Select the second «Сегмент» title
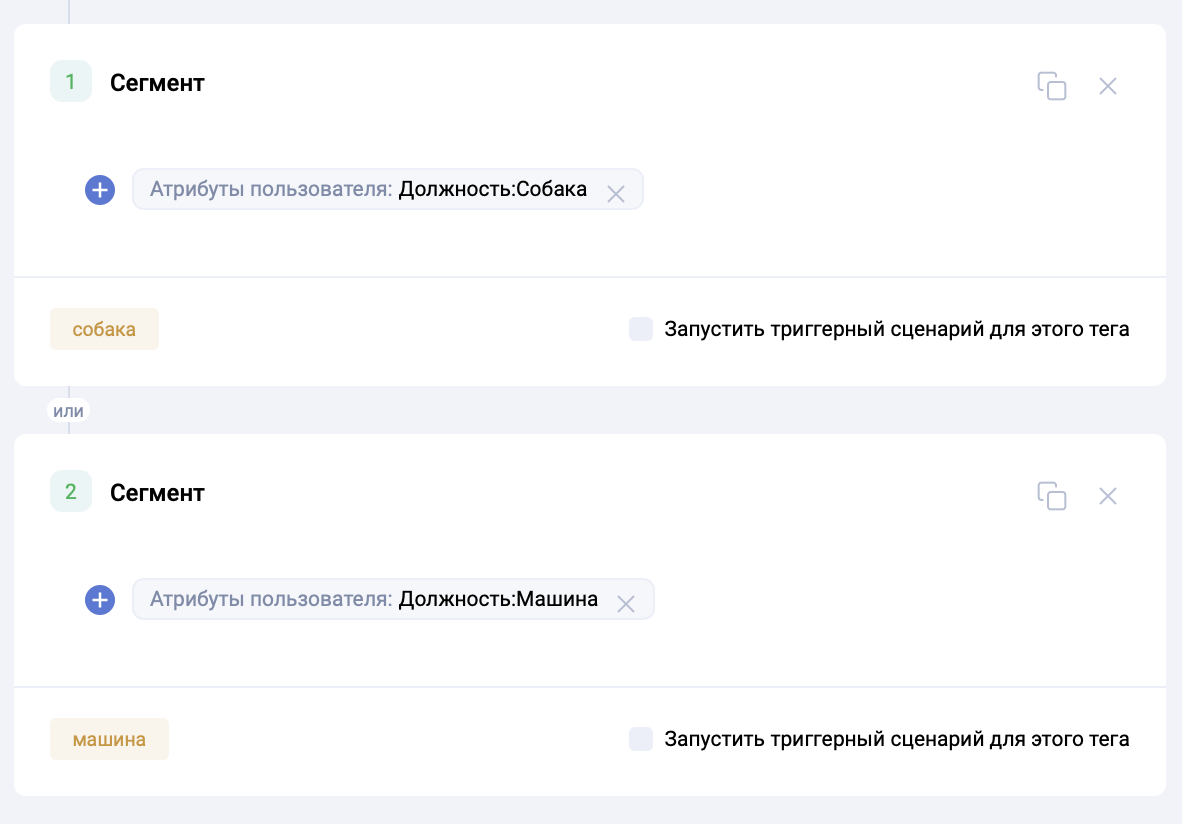 pos(157,493)
